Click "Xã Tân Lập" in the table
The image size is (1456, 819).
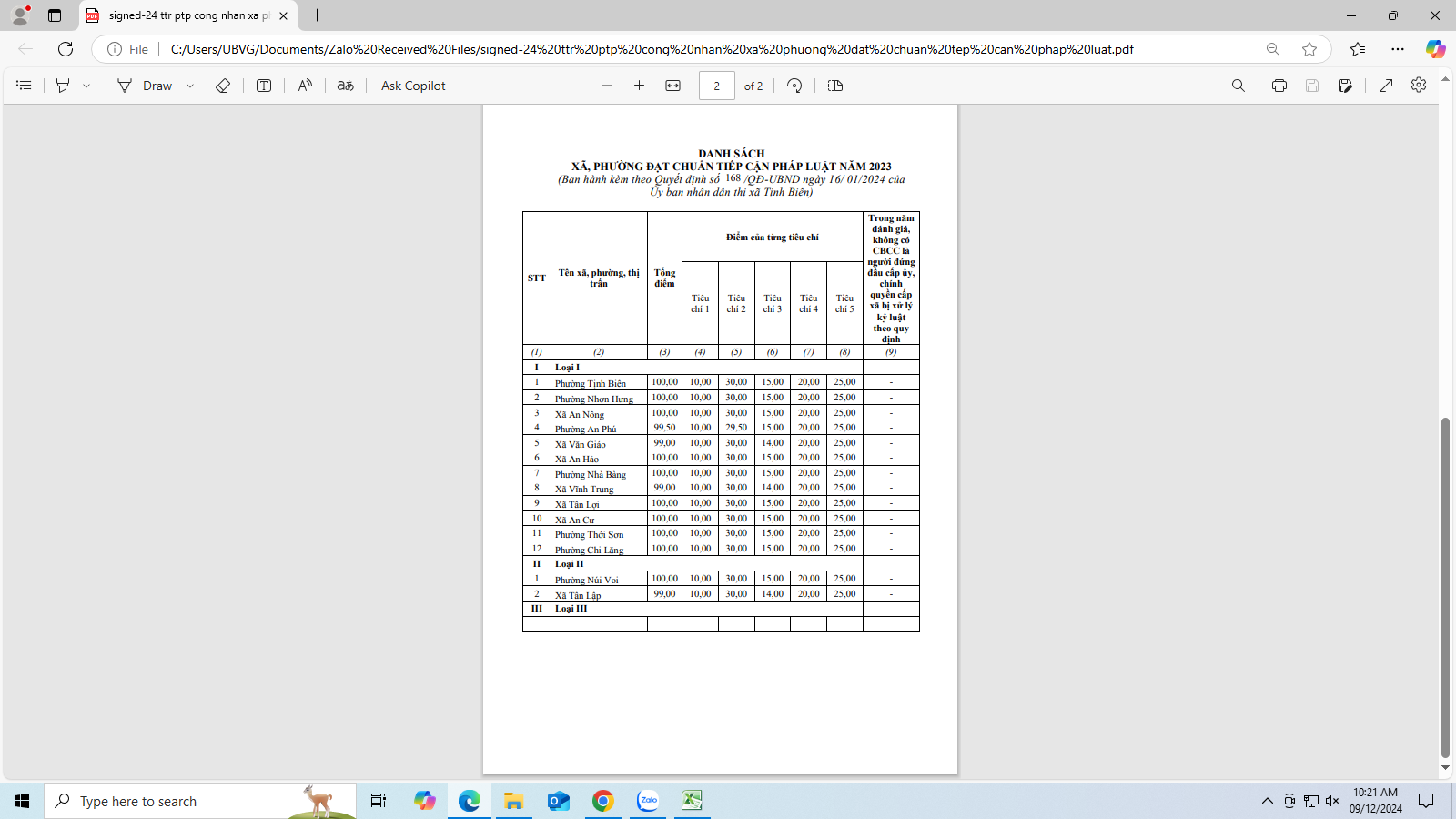coord(578,595)
